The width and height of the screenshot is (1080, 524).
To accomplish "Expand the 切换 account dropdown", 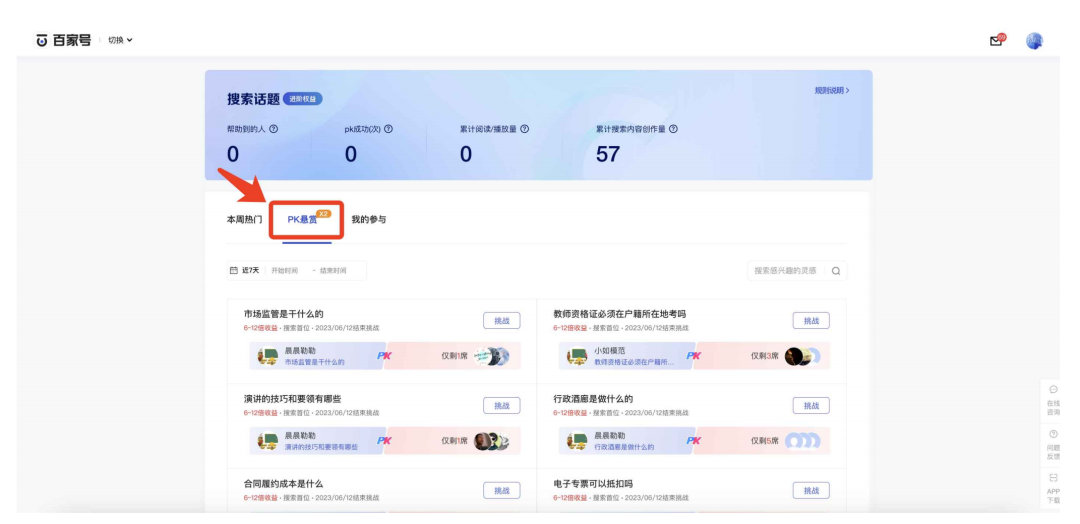I will point(120,41).
